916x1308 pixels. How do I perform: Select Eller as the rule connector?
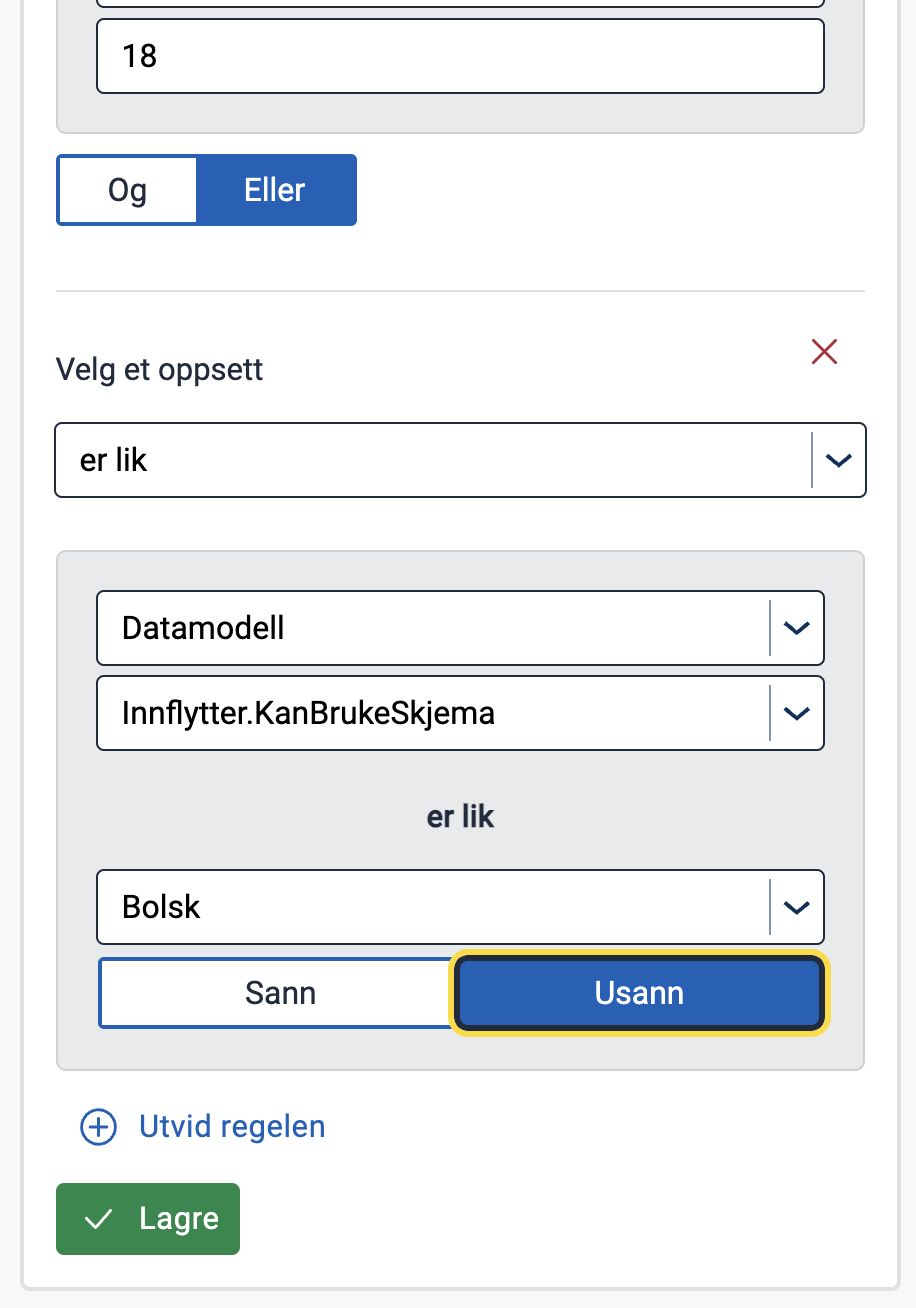276,190
